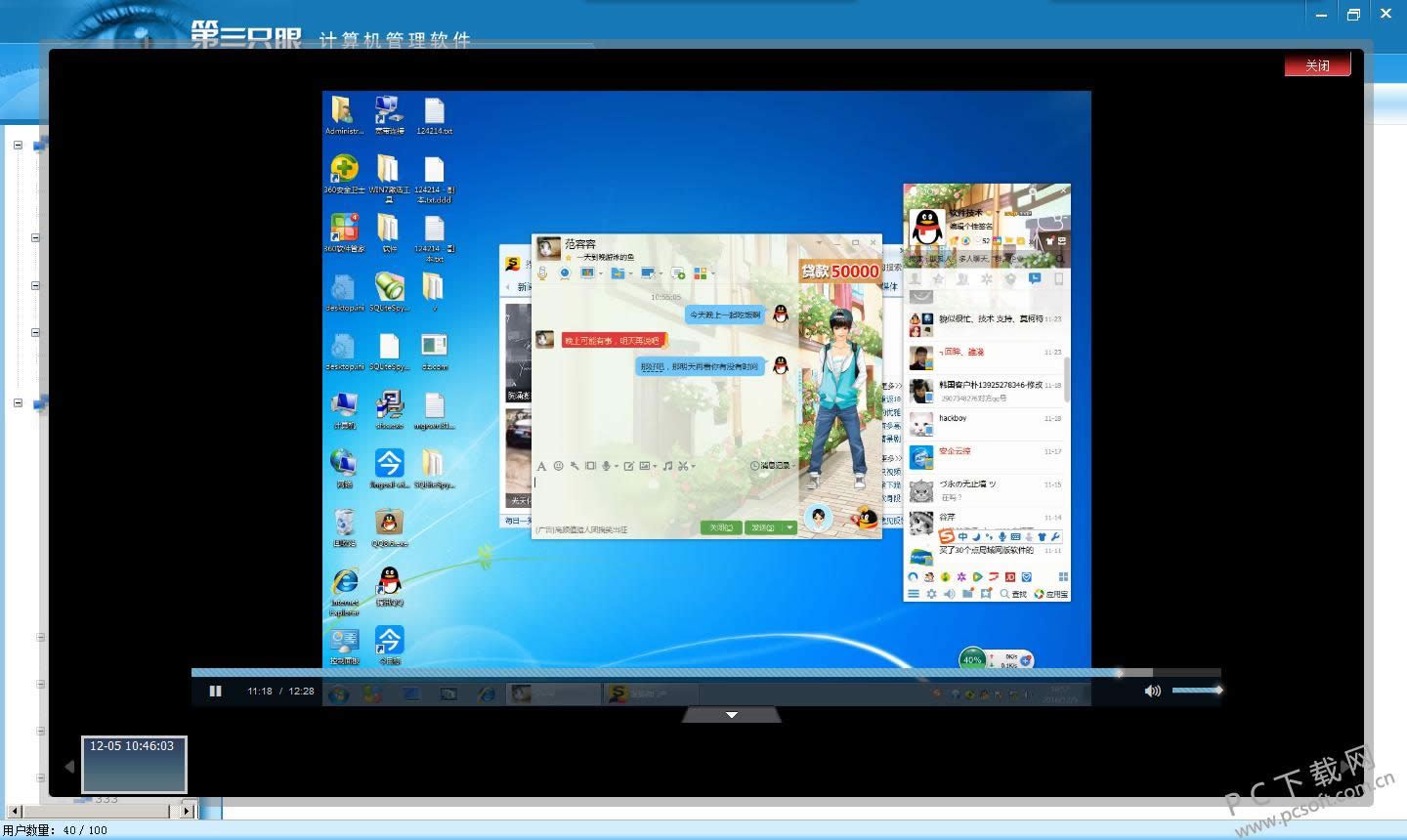The height and width of the screenshot is (840, 1407).
Task: Open the emoji picker in the QQ chat toolbar
Action: click(558, 466)
